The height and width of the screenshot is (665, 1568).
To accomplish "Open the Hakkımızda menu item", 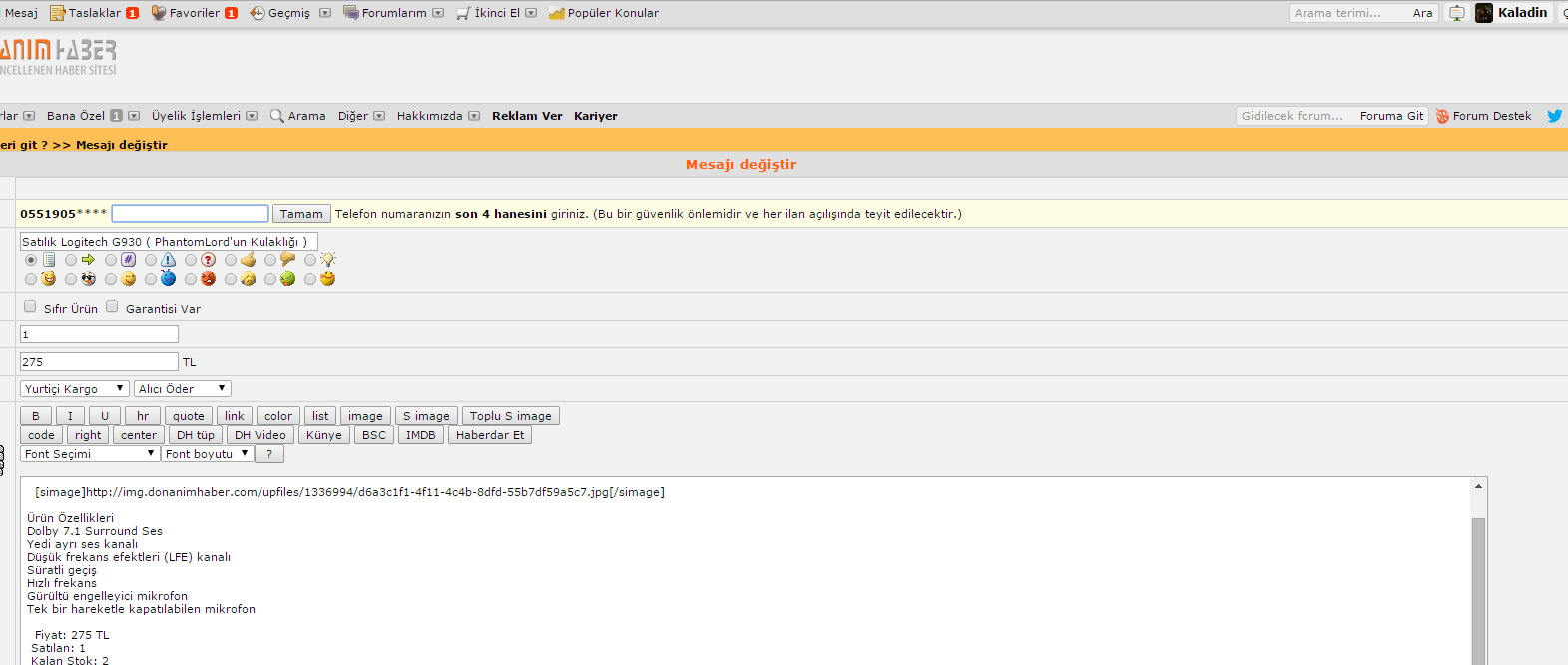I will [x=430, y=116].
